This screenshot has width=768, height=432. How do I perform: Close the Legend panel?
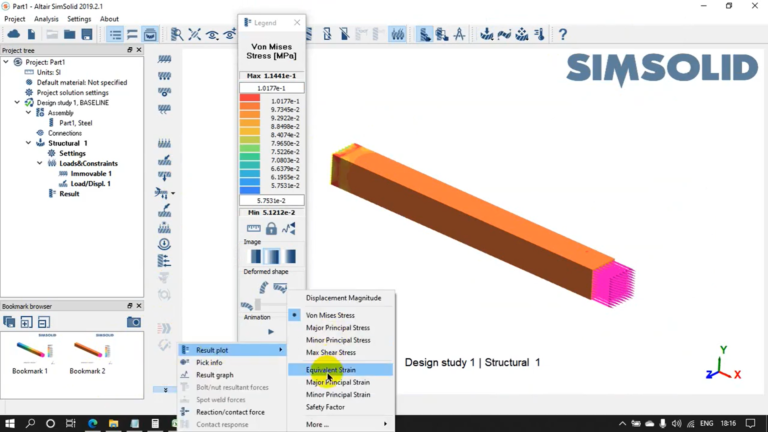(297, 23)
